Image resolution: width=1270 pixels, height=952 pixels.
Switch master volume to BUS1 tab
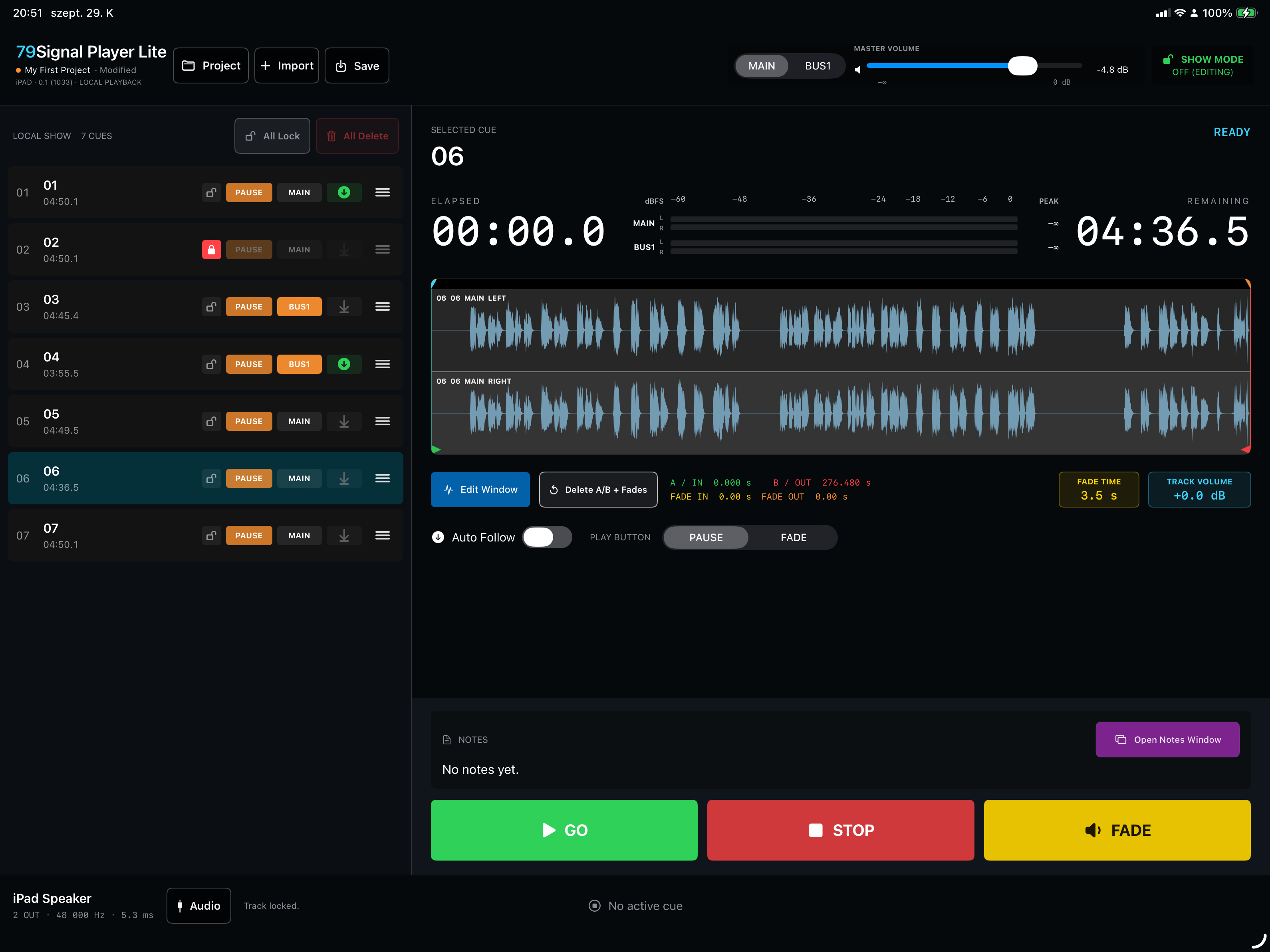(818, 66)
